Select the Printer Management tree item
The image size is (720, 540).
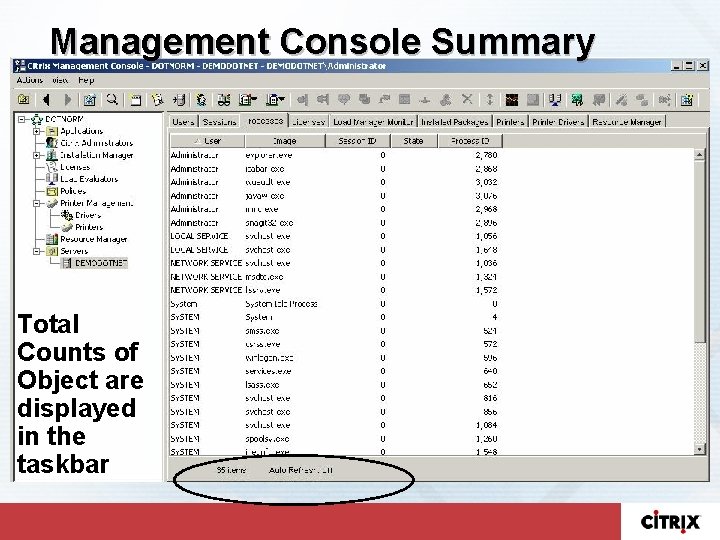[x=96, y=203]
